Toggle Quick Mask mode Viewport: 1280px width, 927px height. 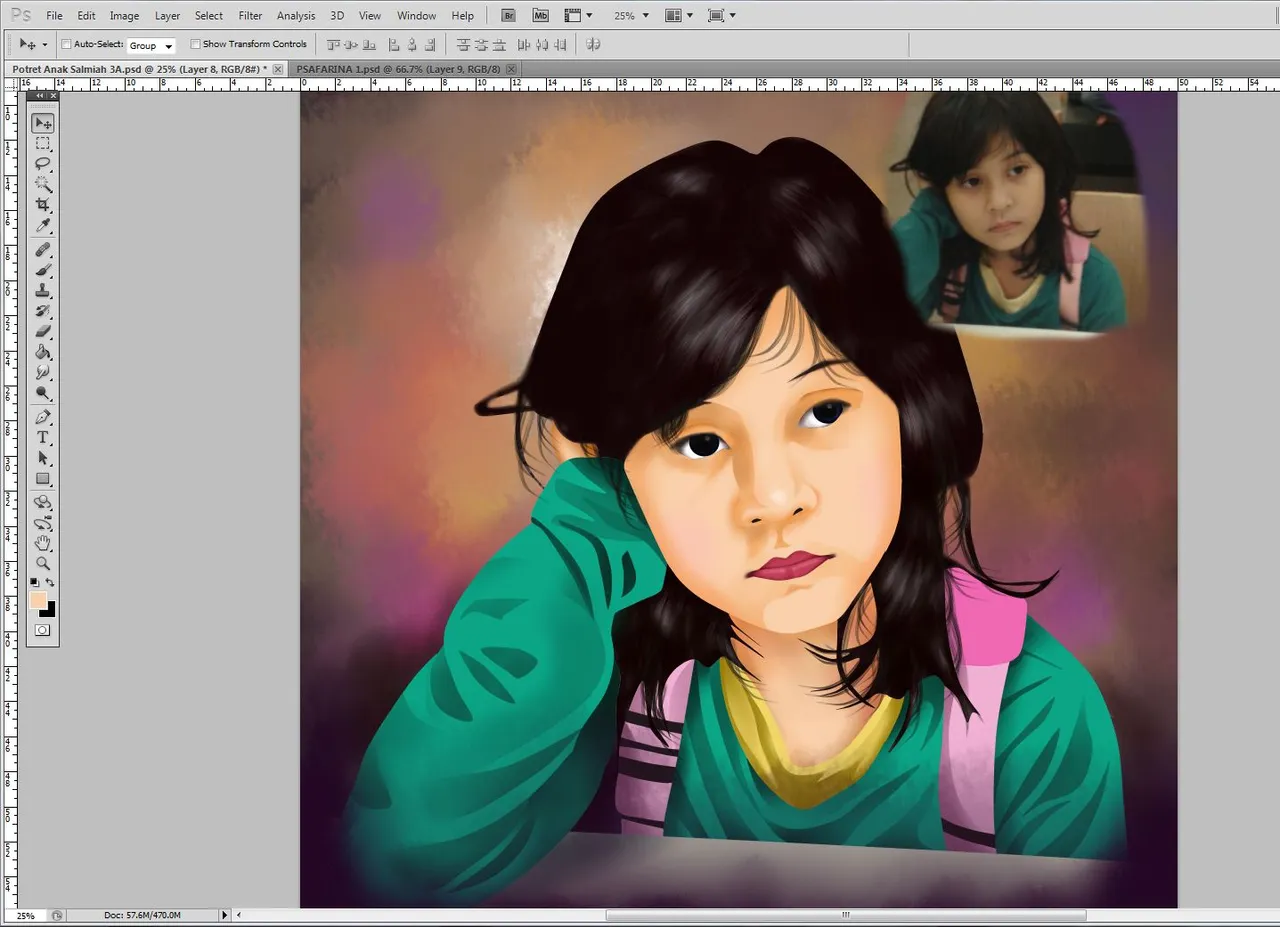(x=43, y=630)
